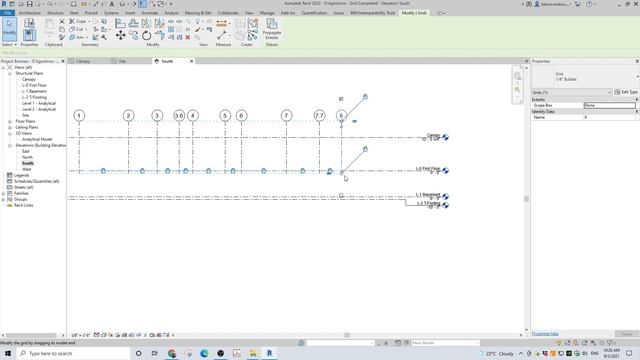This screenshot has height=360, width=640.
Task: Click the Copy tool with two circles
Action: [x=133, y=36]
